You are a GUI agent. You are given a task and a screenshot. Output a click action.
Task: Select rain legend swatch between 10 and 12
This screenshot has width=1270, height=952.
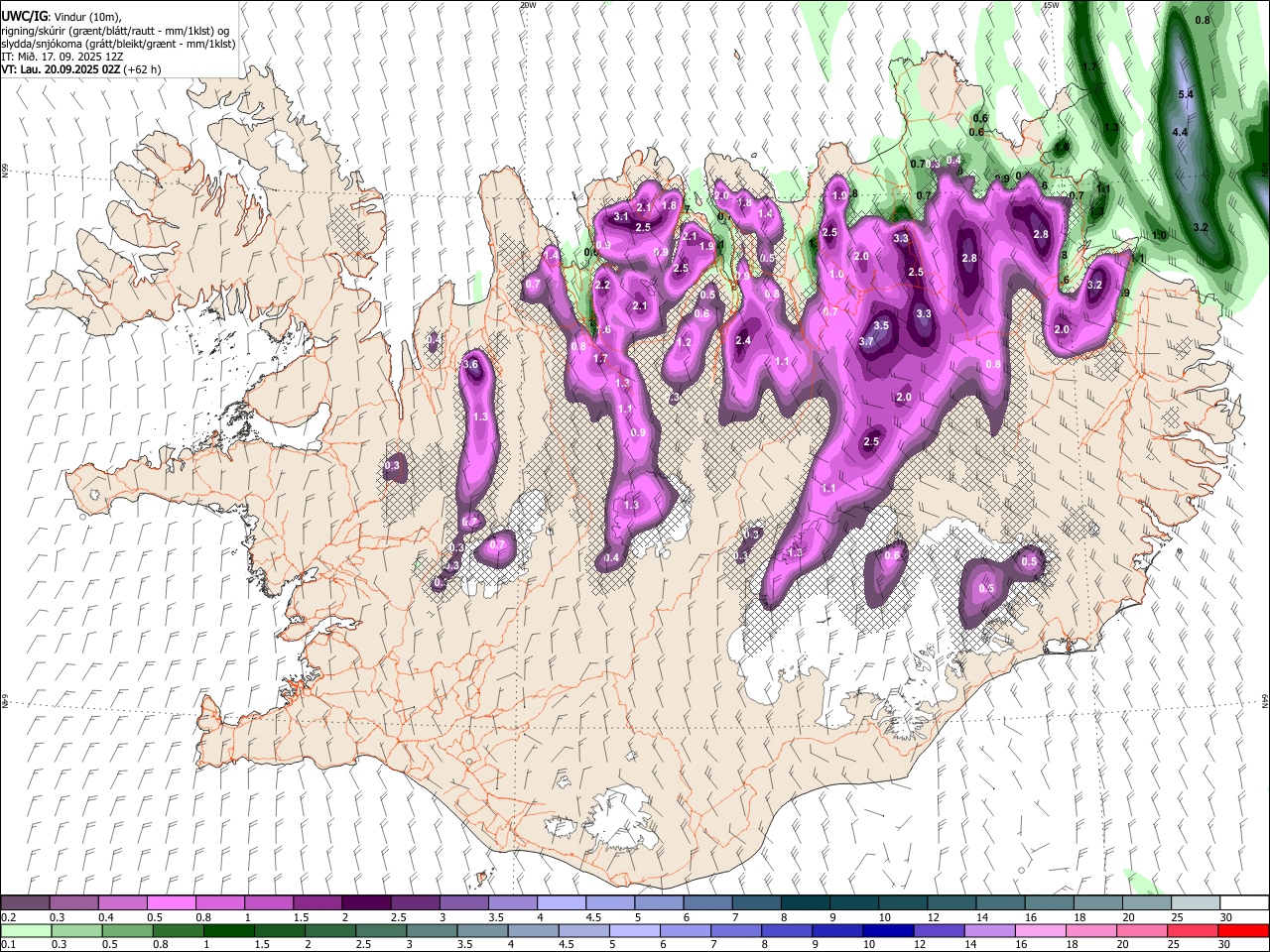[889, 930]
